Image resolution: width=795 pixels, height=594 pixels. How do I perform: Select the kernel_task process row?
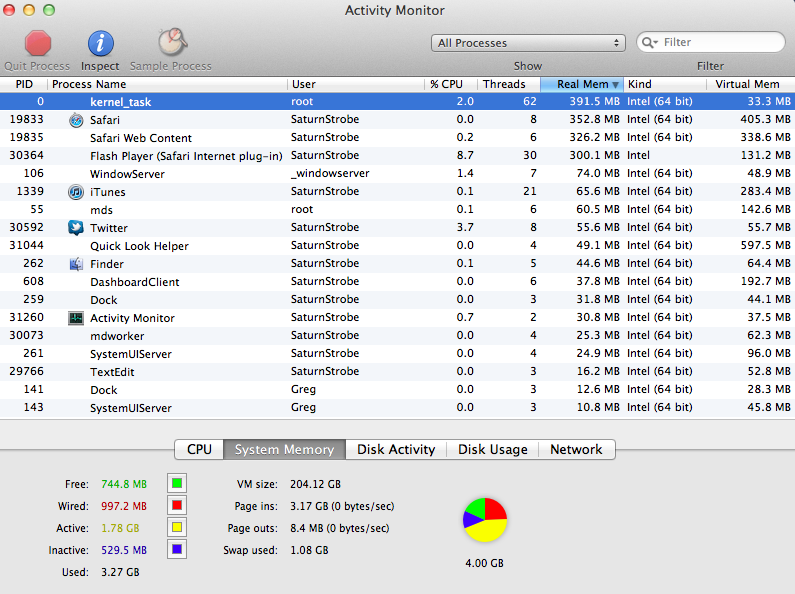(x=398, y=101)
